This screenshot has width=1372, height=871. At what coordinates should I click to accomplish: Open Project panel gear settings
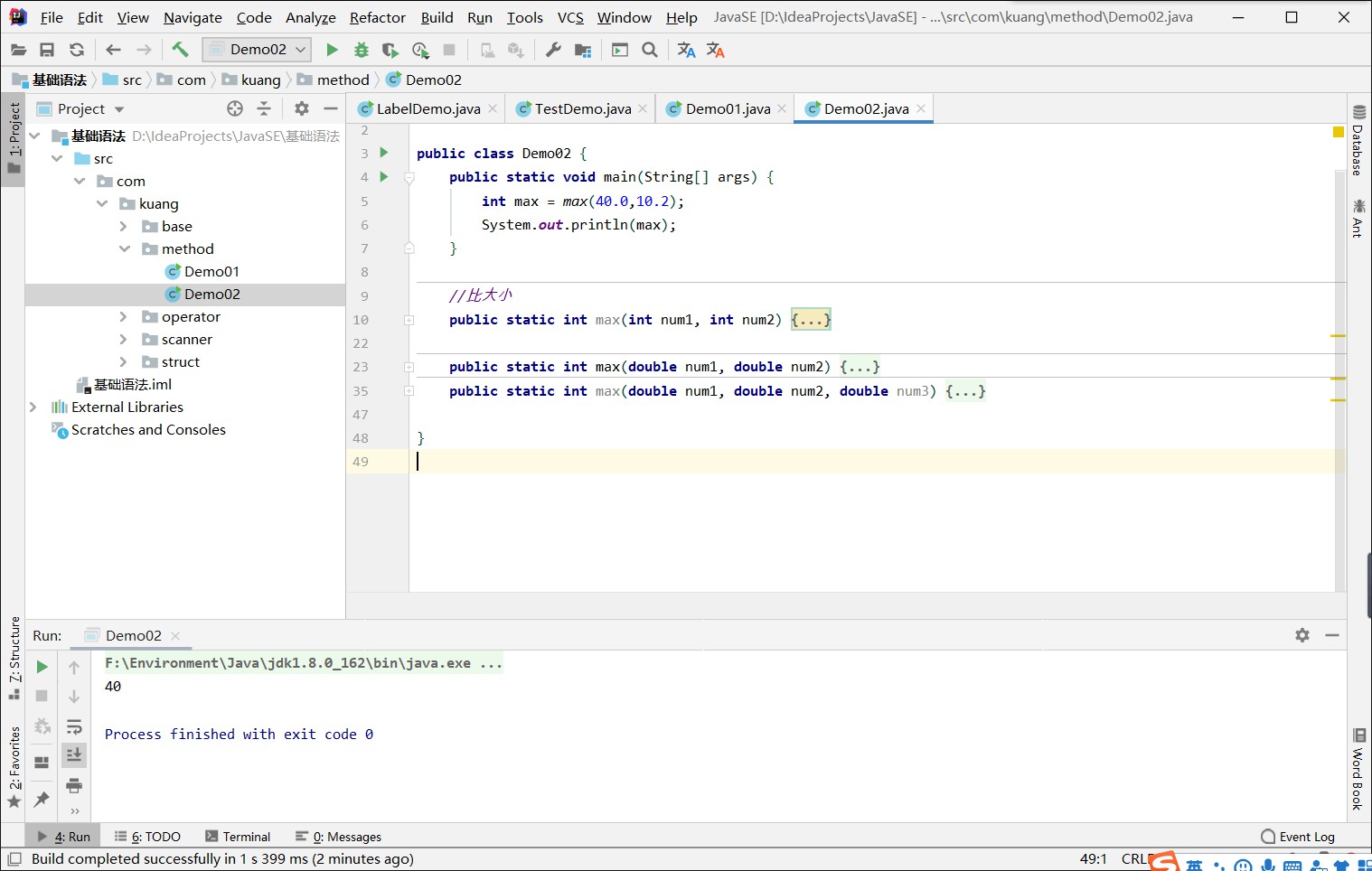tap(302, 108)
